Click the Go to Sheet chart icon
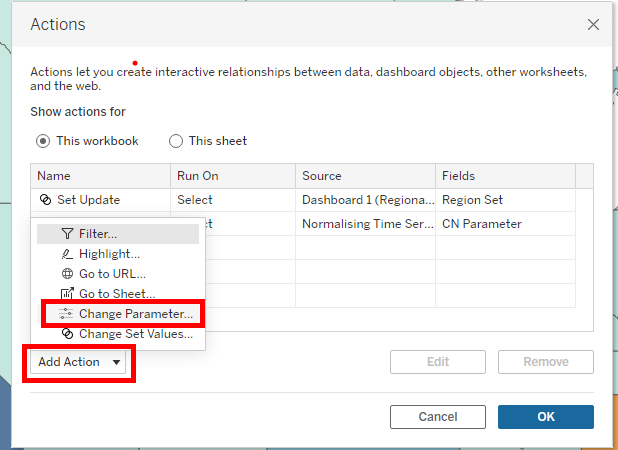This screenshot has width=618, height=450. coord(68,294)
